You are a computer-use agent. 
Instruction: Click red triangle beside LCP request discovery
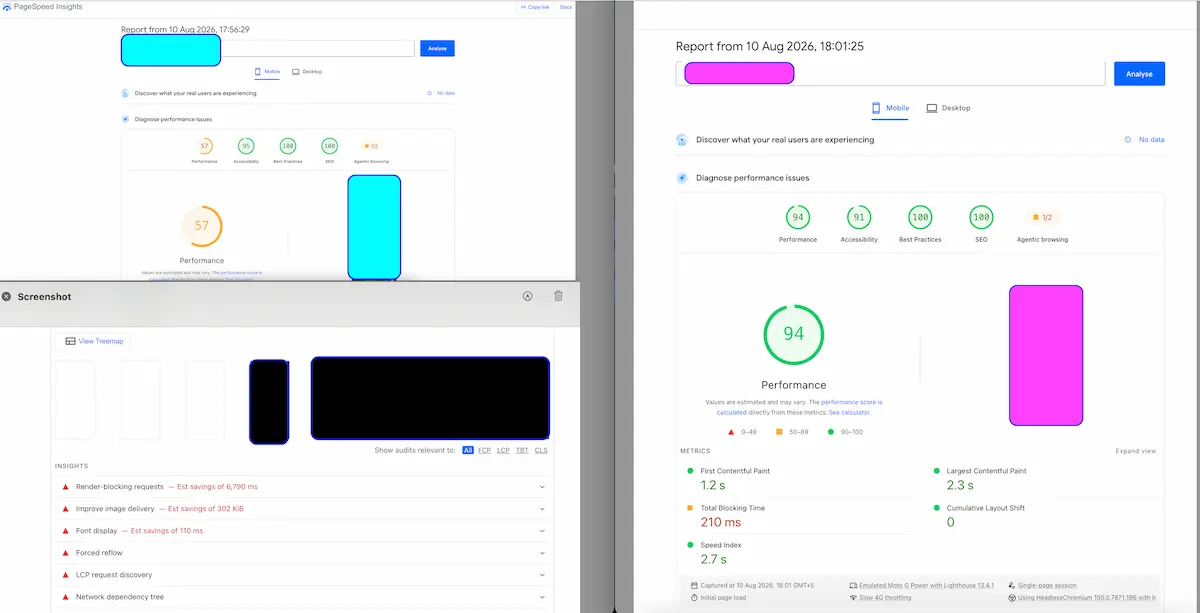click(66, 575)
